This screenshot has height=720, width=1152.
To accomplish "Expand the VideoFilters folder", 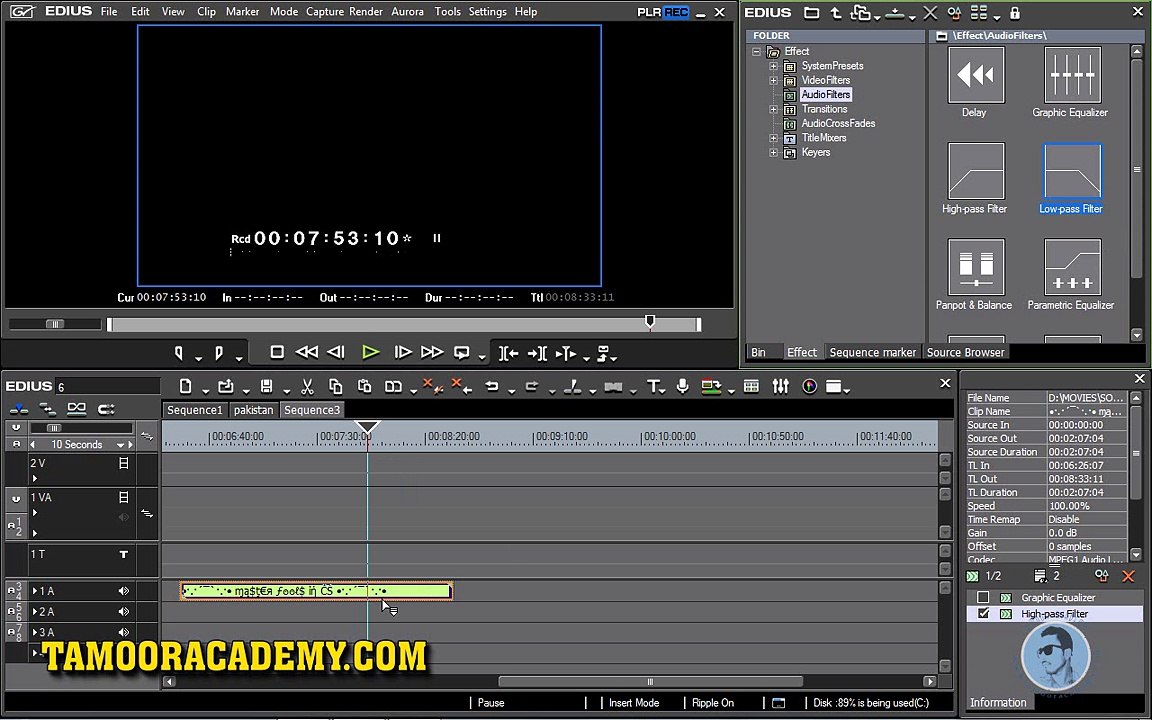I will tap(774, 80).
